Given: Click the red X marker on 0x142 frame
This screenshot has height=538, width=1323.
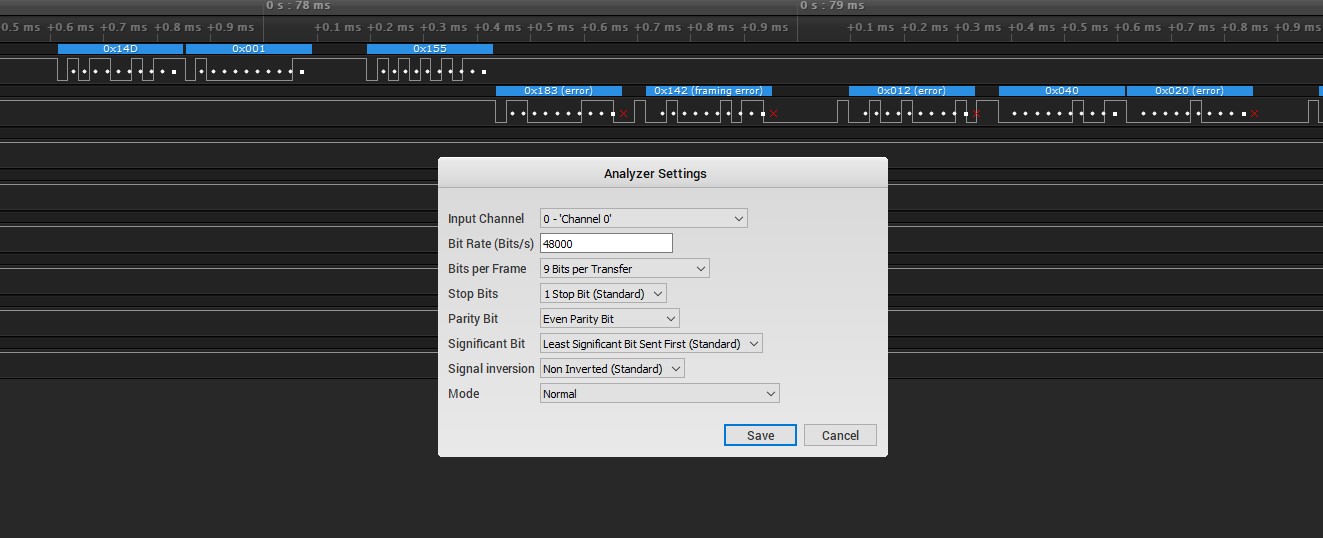Looking at the screenshot, I should (773, 114).
